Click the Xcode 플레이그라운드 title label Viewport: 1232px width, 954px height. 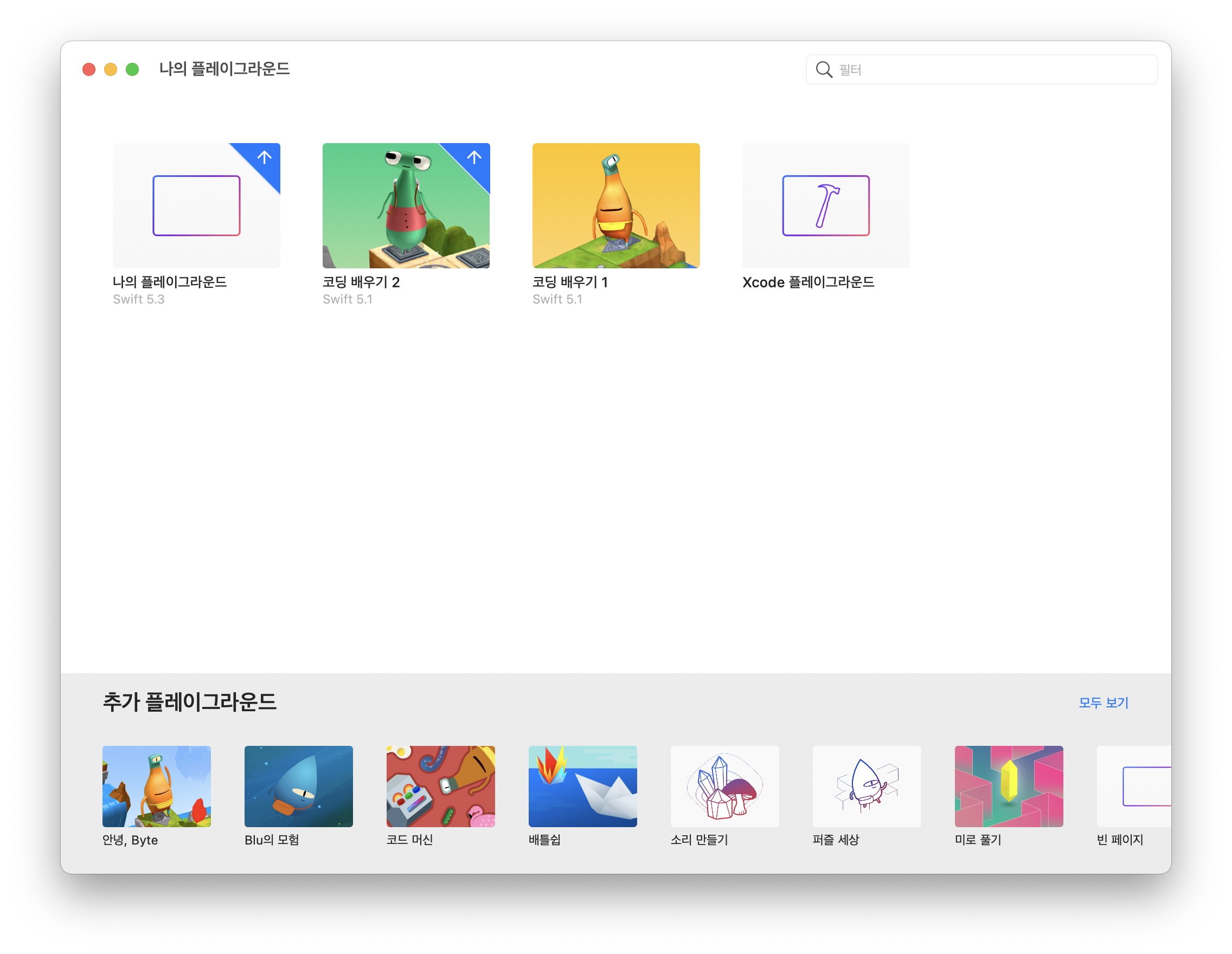[x=808, y=282]
